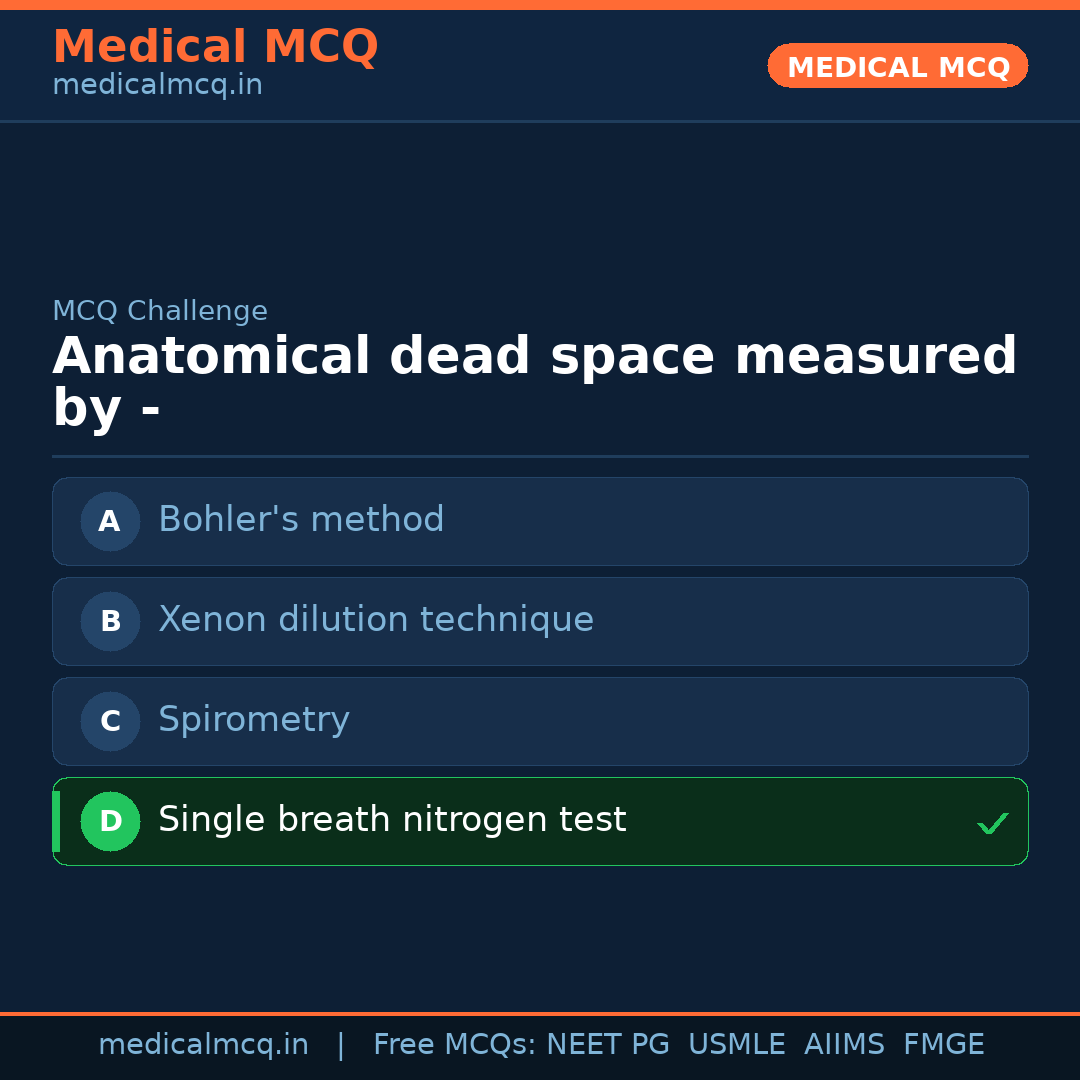The image size is (1080, 1080).
Task: Click the green bar beside option D
Action: click(x=55, y=821)
